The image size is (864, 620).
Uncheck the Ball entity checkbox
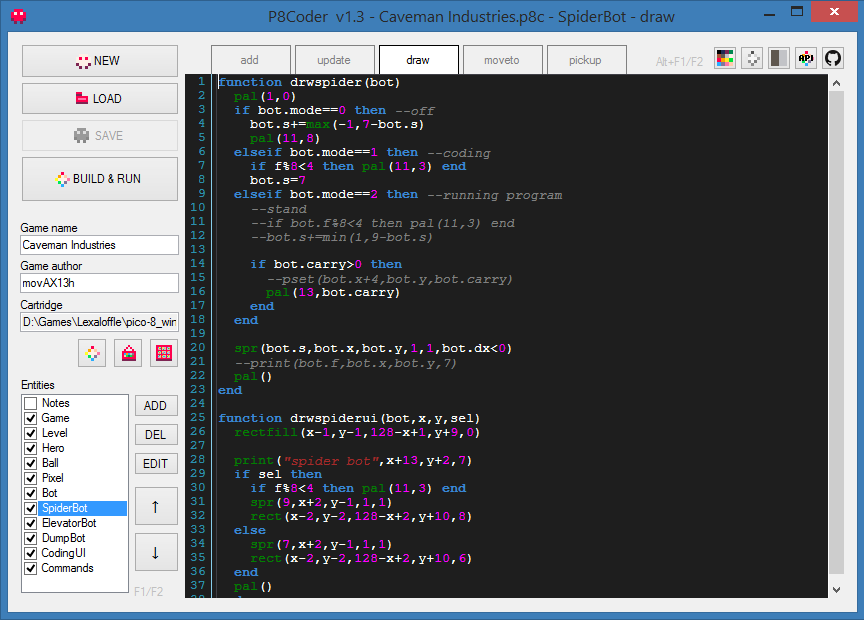[31, 463]
